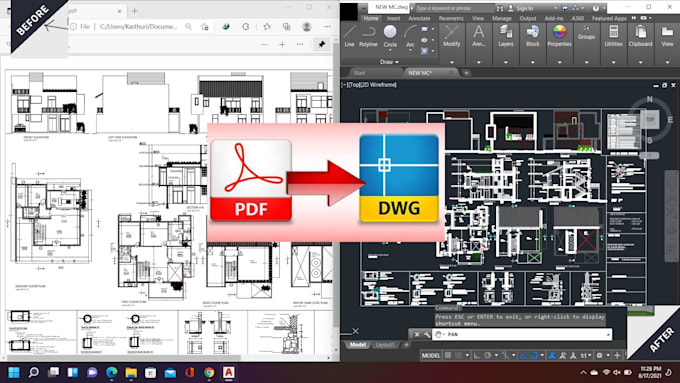Click the AutoCAD keyword search box
Viewport: 680px width, 383px height.
[454, 8]
